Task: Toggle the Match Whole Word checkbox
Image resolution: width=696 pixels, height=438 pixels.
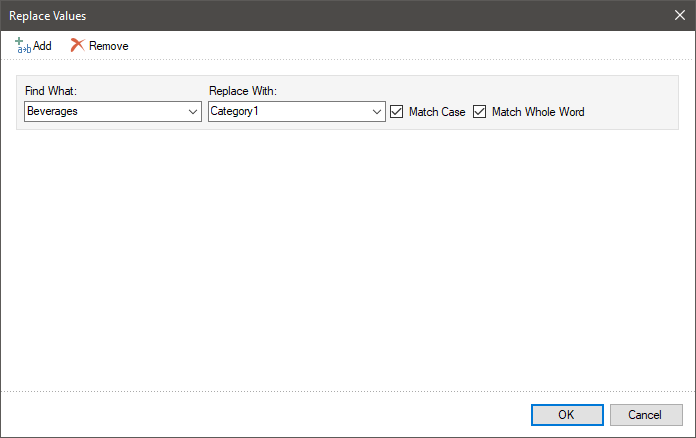Action: pyautogui.click(x=479, y=112)
